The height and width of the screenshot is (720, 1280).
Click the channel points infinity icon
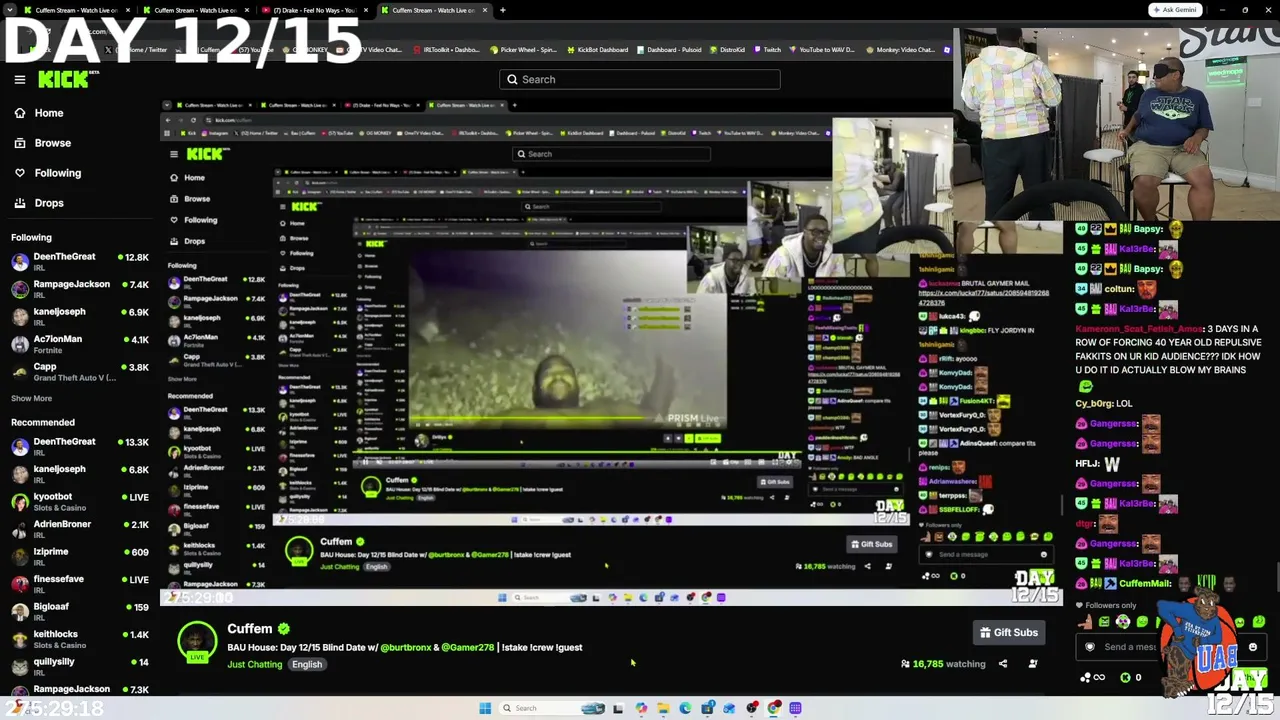point(1093,677)
